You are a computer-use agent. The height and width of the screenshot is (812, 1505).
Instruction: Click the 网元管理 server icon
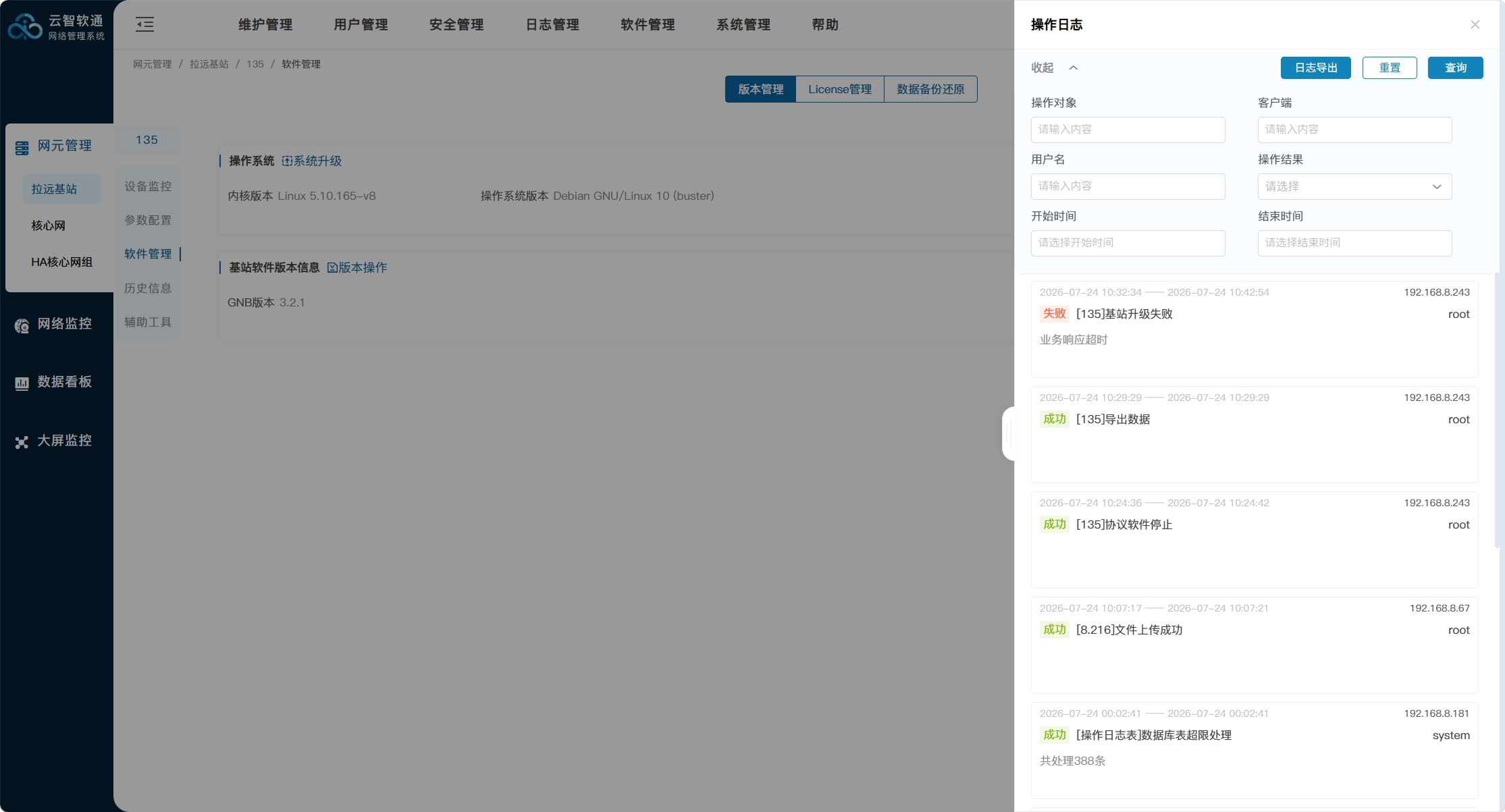[x=22, y=147]
